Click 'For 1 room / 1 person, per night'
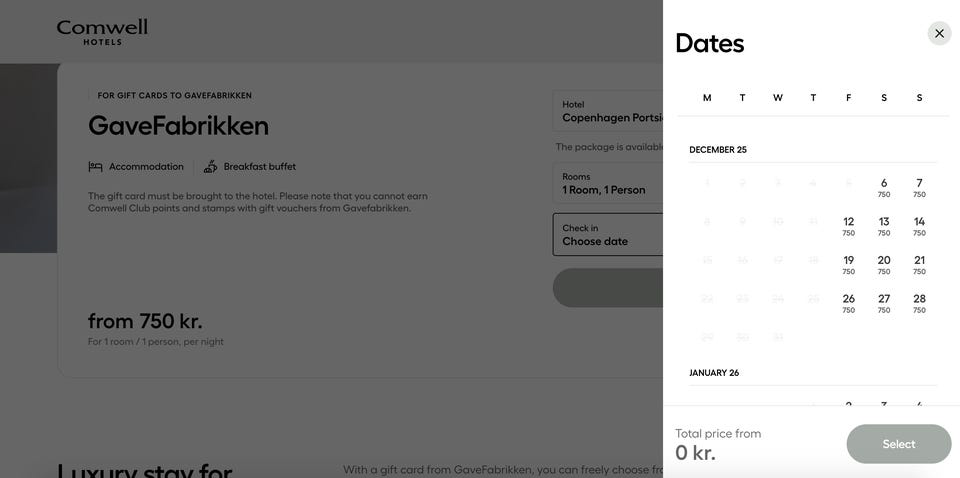Image resolution: width=960 pixels, height=478 pixels. point(156,342)
